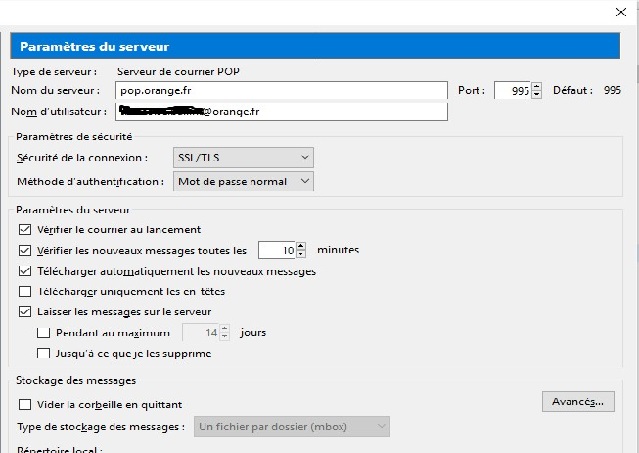Open the Méthode d'authentification dropdown
639x453 pixels.
click(243, 181)
